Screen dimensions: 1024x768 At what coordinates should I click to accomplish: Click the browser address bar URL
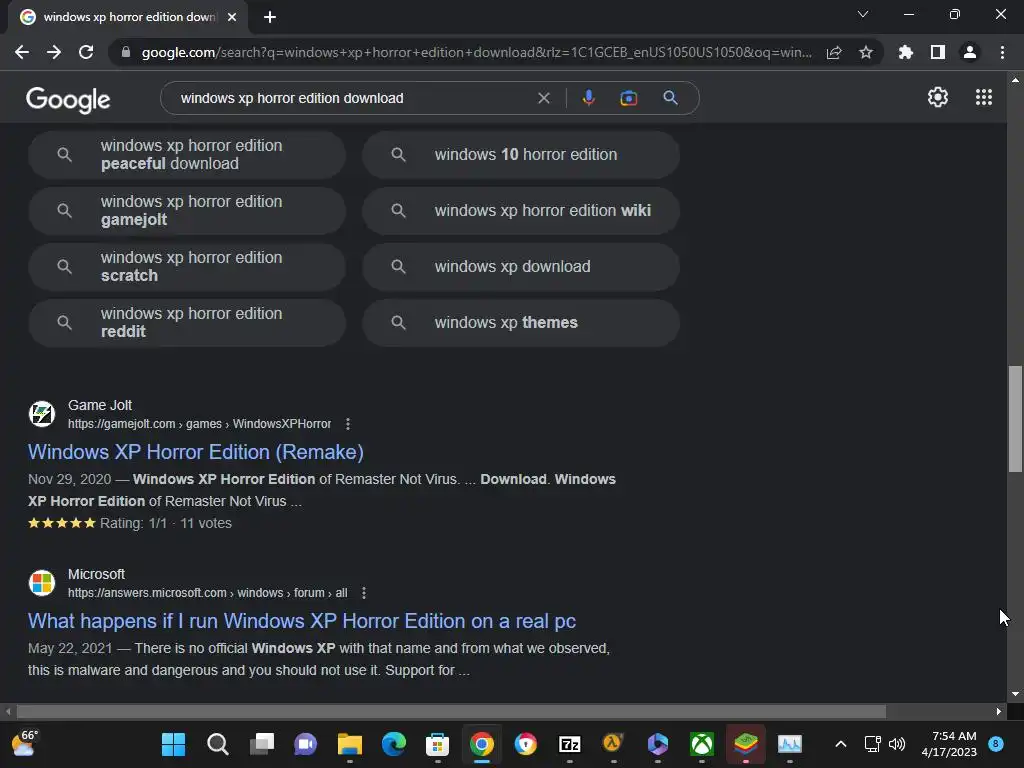pos(477,52)
